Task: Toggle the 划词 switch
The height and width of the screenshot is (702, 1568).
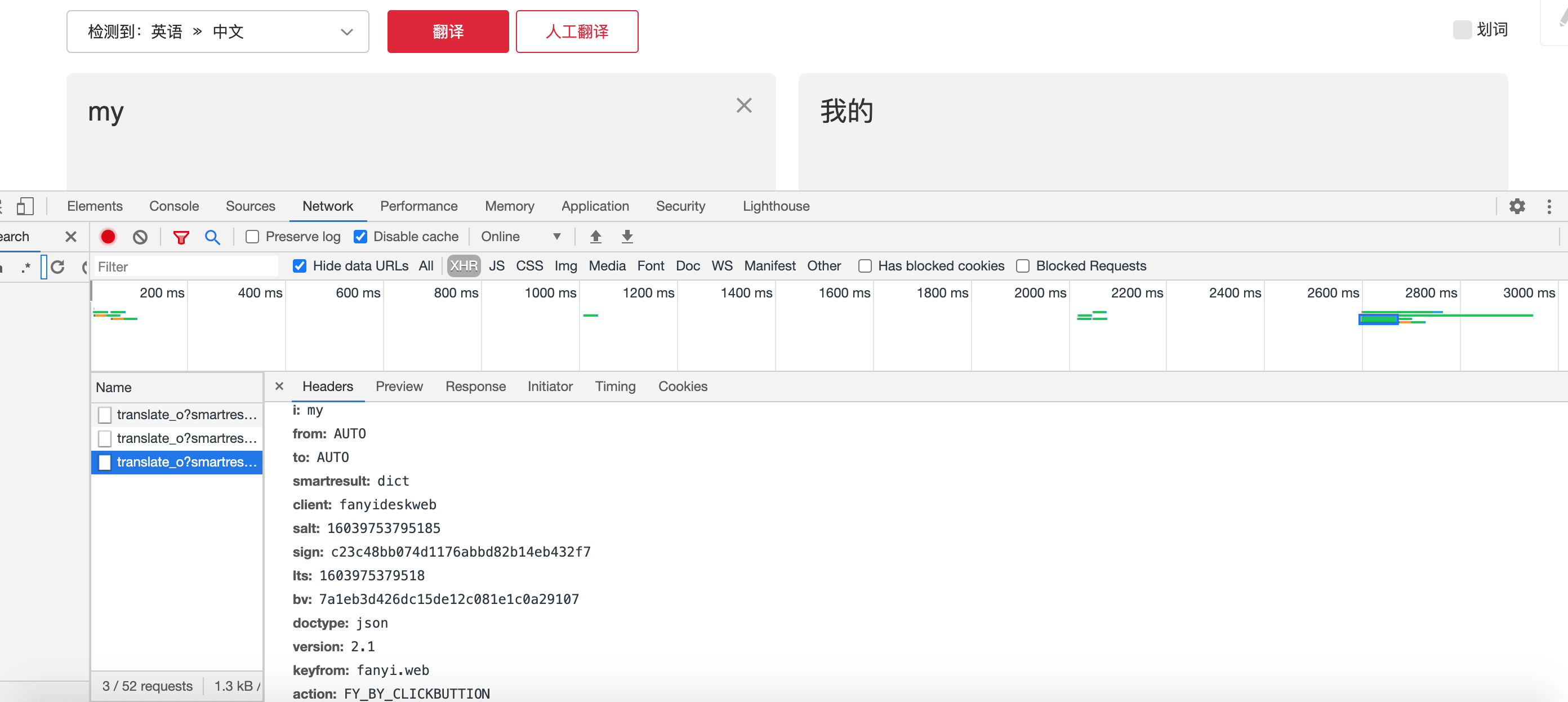Action: click(1463, 29)
